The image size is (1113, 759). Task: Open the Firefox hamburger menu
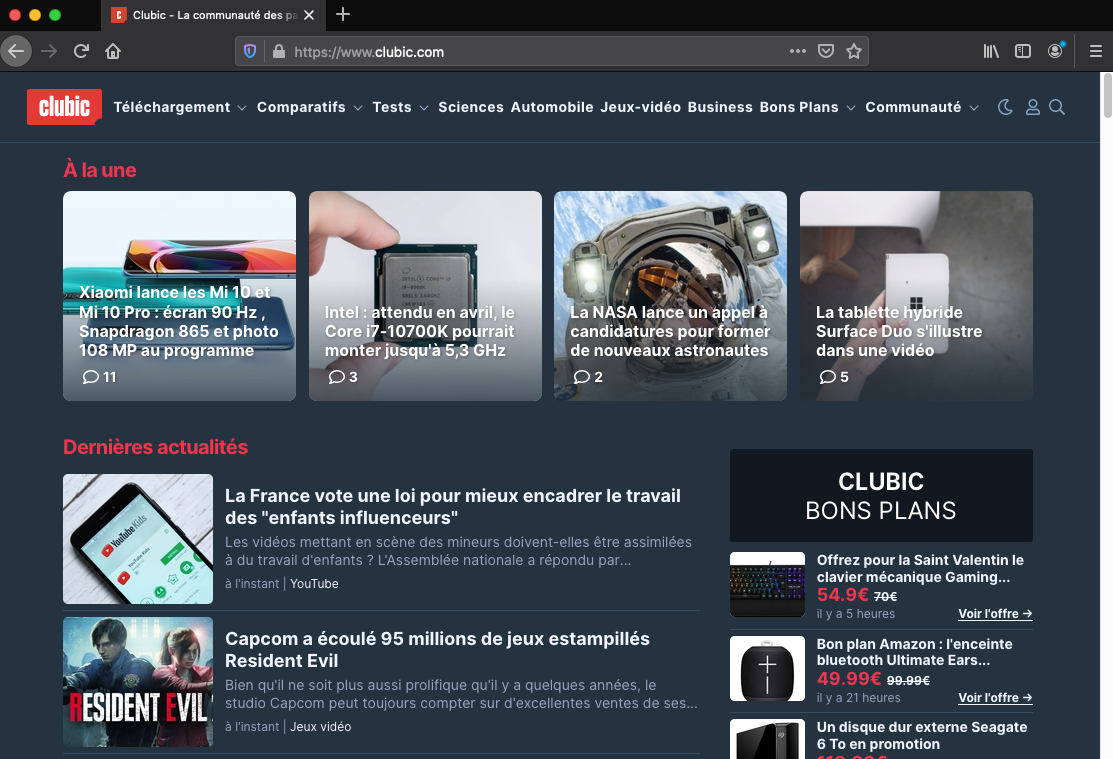(x=1096, y=51)
